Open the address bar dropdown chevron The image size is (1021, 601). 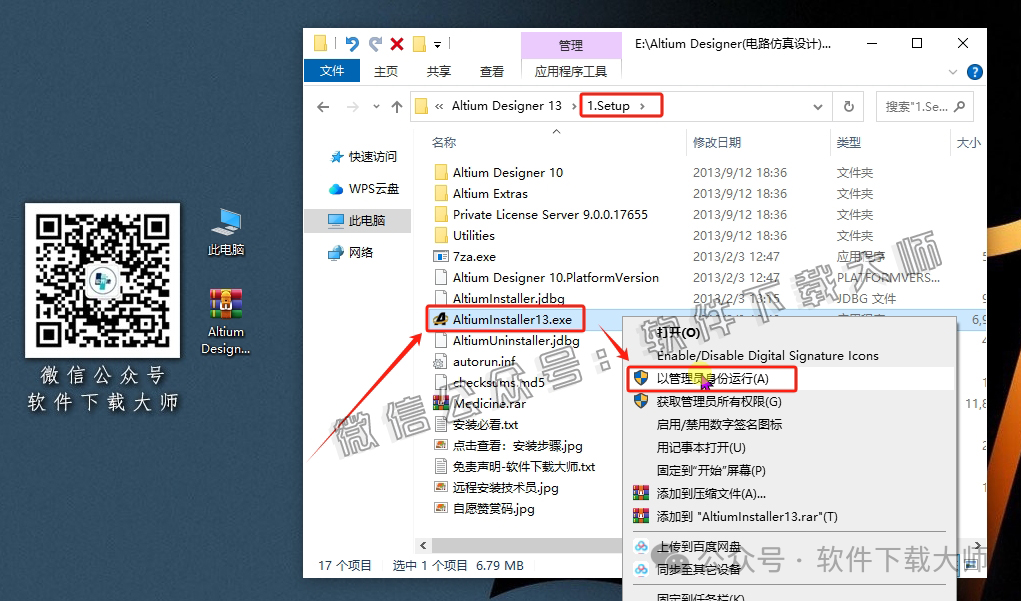(818, 105)
